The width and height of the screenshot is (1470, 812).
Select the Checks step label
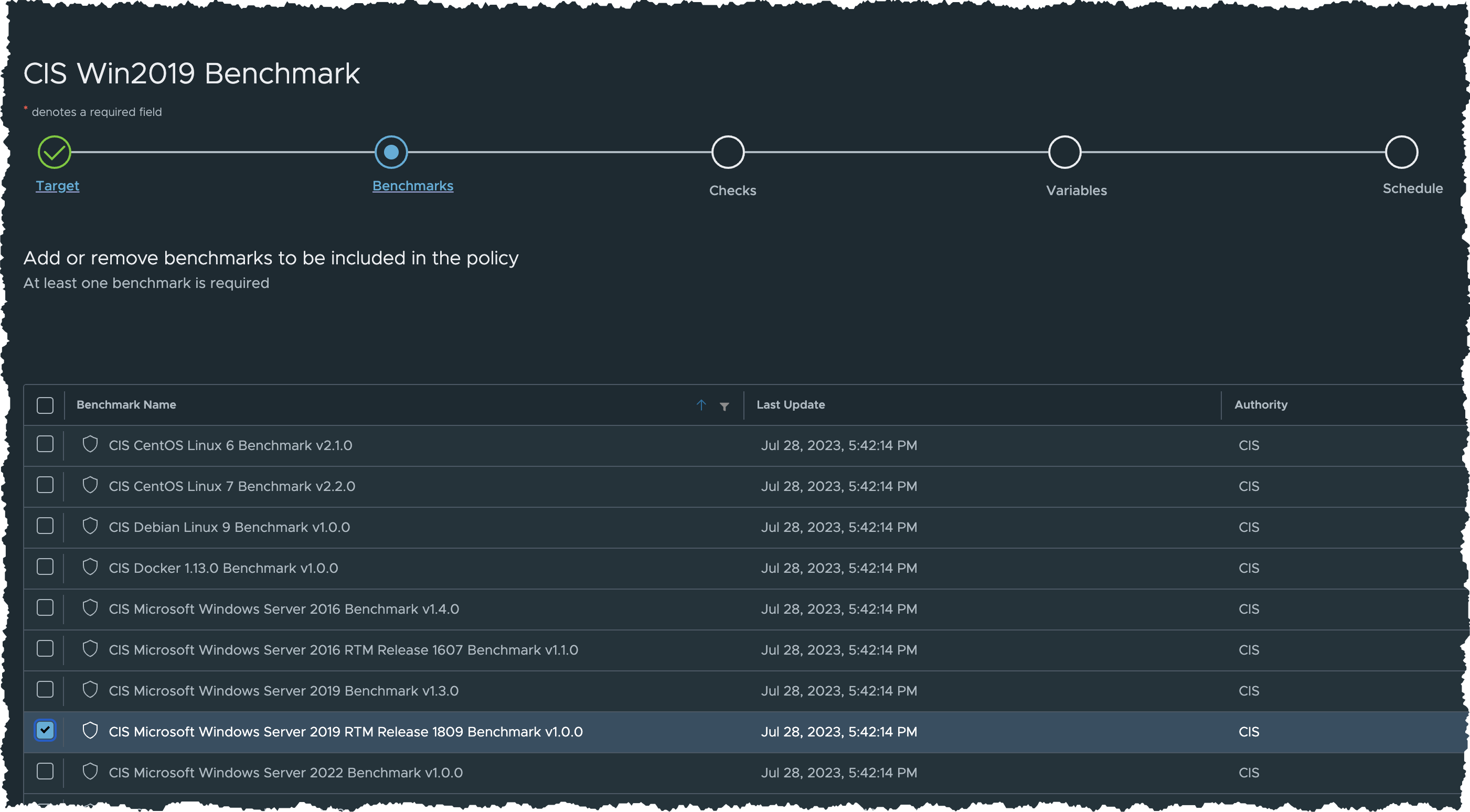(733, 190)
